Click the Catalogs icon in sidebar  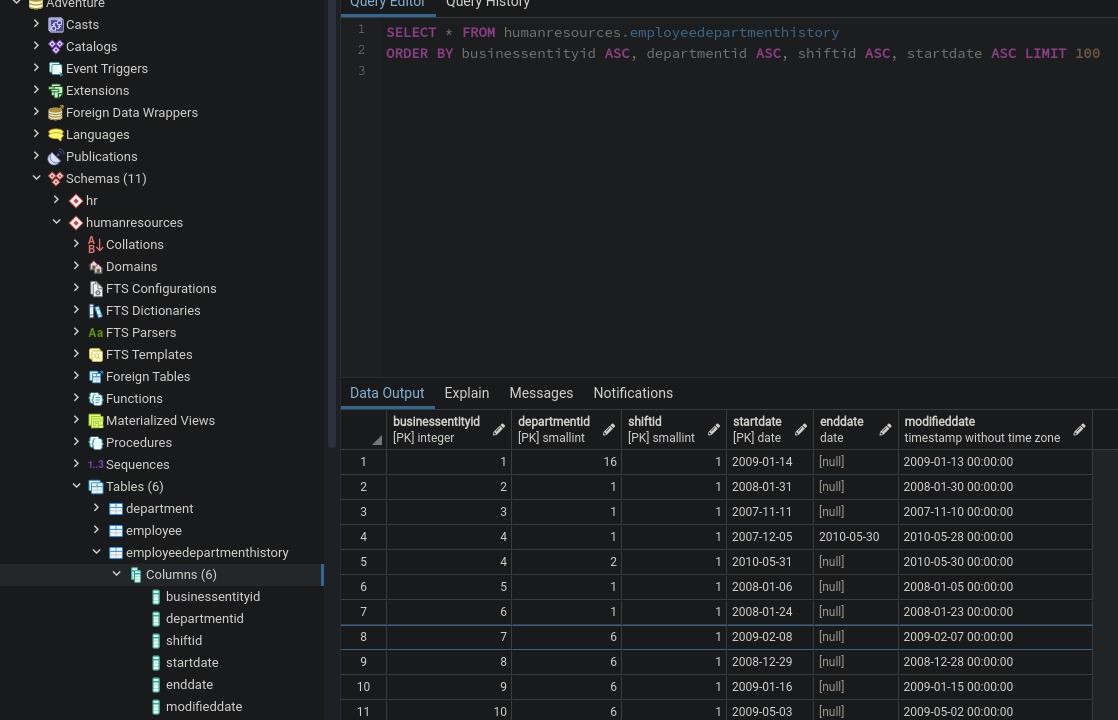point(56,46)
